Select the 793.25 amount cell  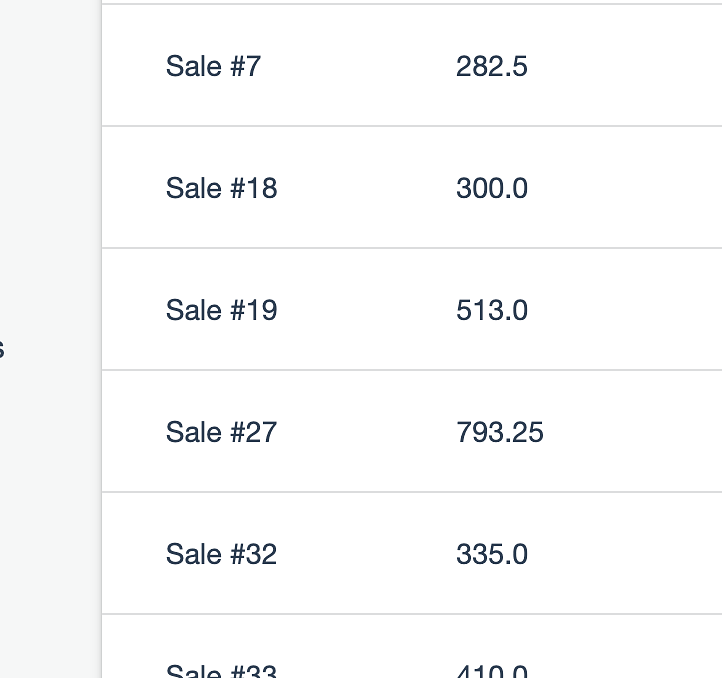[x=500, y=432]
